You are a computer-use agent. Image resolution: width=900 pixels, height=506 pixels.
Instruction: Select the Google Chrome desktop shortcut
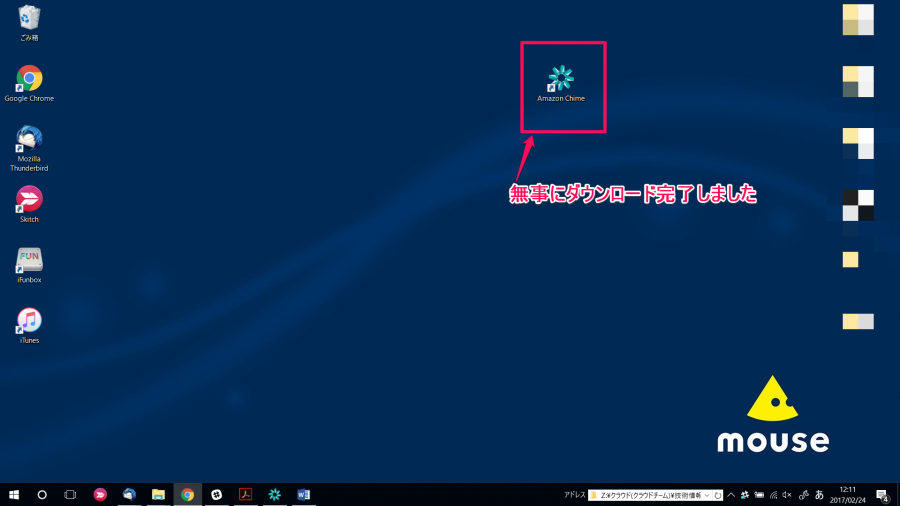coord(29,83)
